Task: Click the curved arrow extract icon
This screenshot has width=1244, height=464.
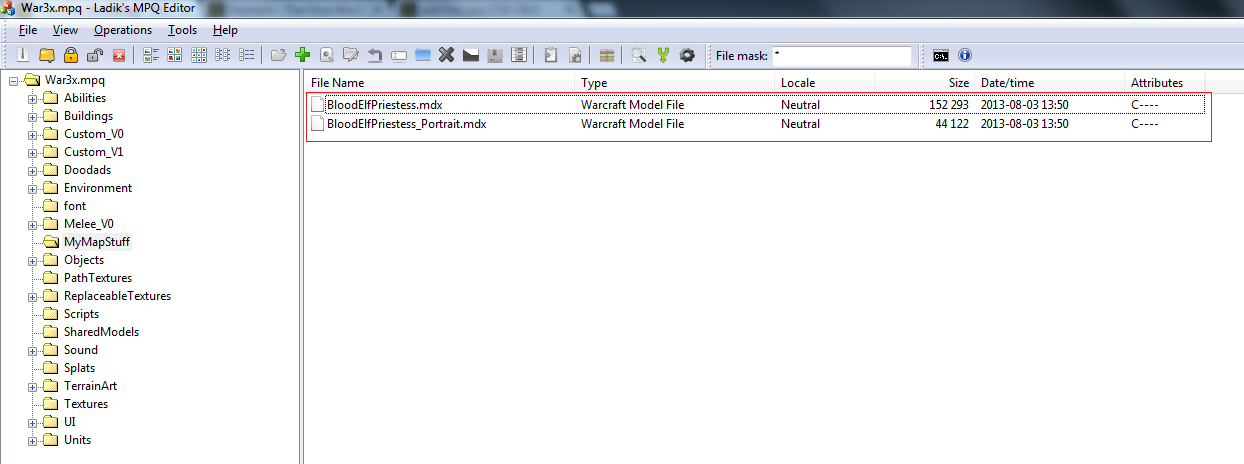Action: (x=374, y=55)
